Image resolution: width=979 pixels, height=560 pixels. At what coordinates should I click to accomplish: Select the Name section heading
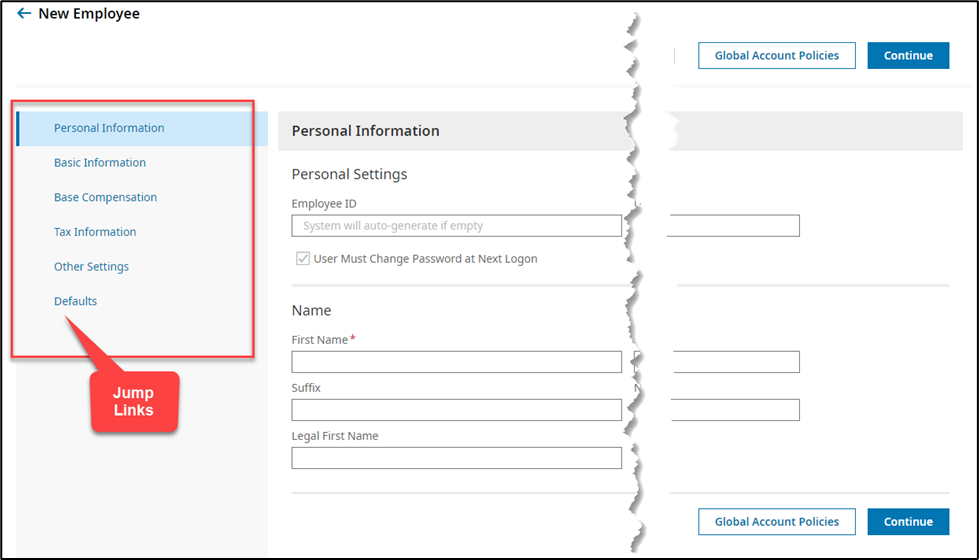tap(312, 310)
